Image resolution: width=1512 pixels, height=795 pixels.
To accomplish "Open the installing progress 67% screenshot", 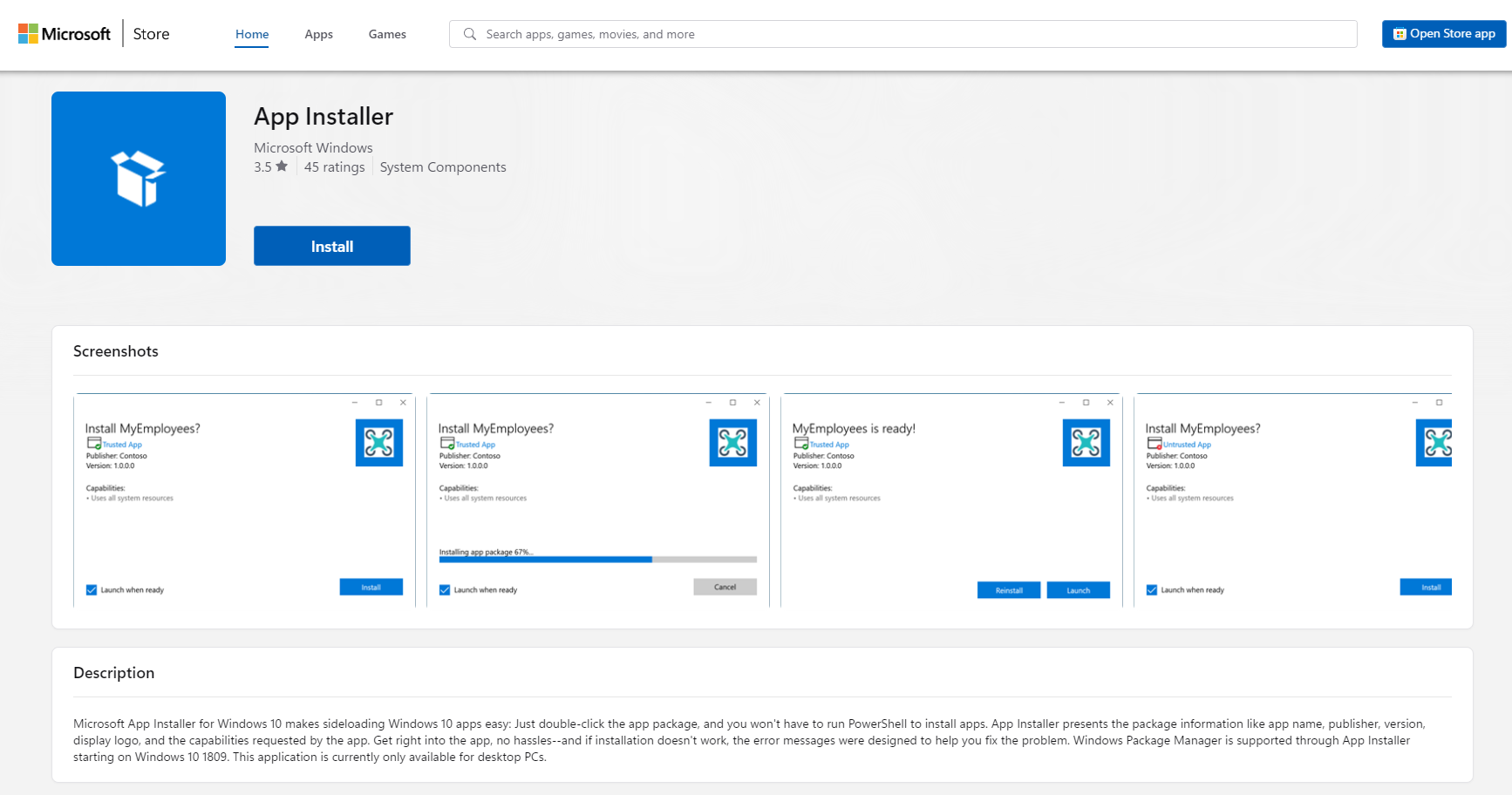I will tap(598, 500).
